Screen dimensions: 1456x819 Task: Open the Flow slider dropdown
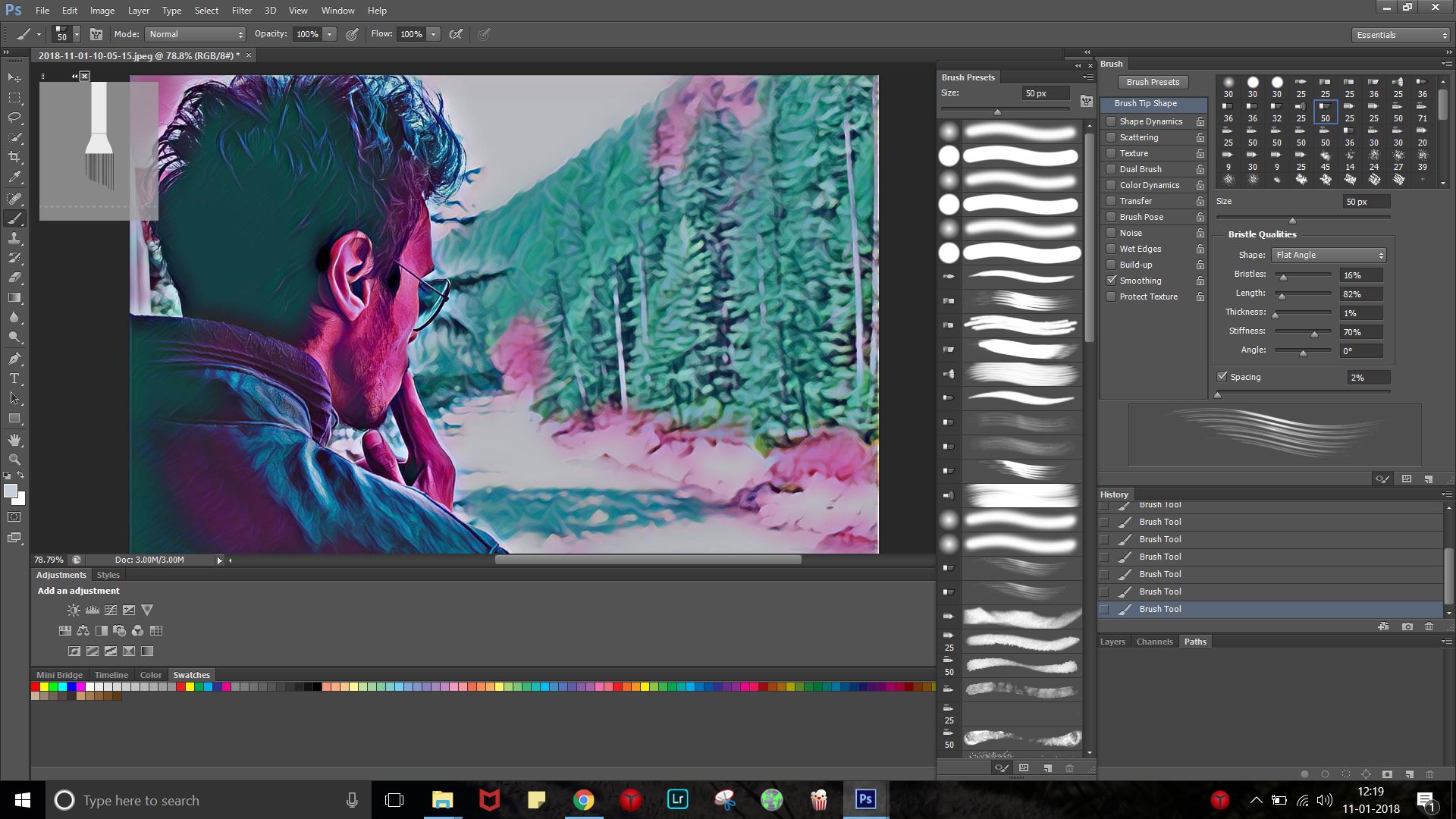tap(433, 34)
